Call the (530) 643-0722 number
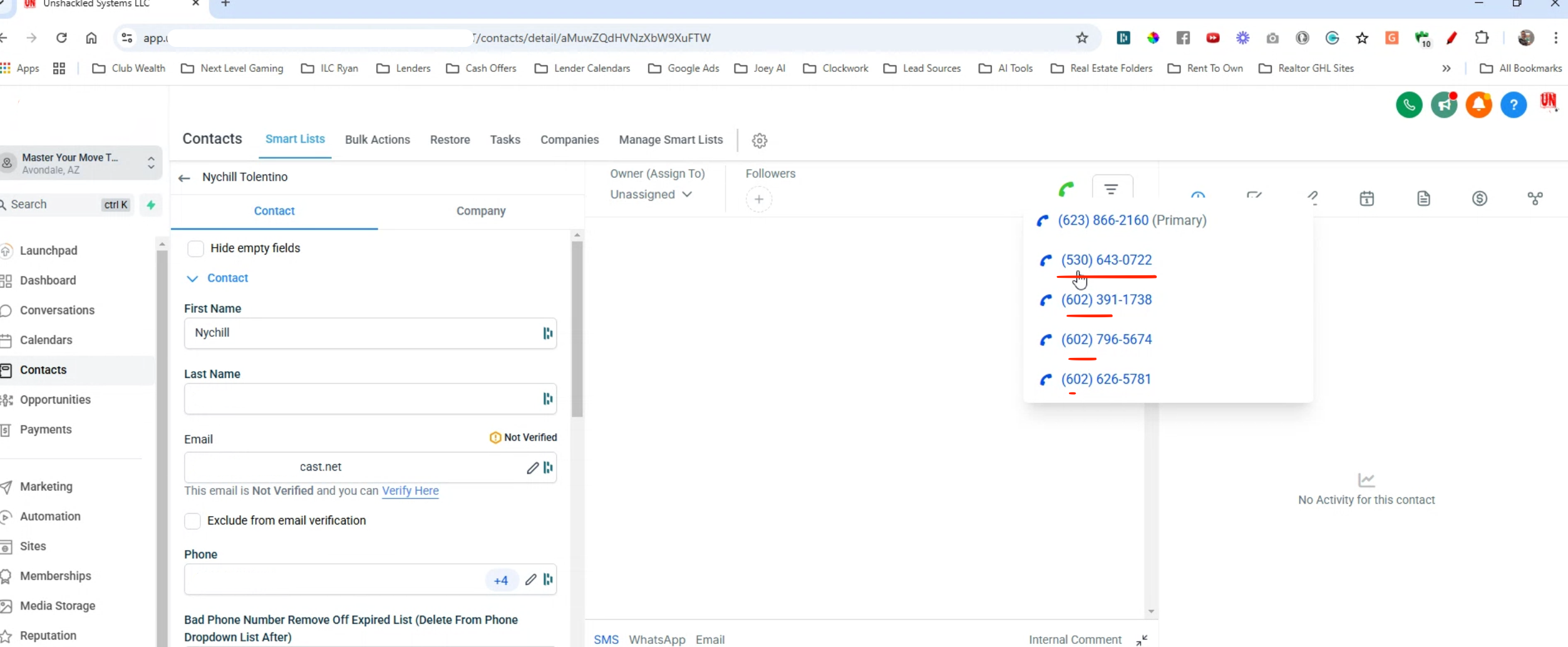Screen dimensions: 1568x647 1105,260
